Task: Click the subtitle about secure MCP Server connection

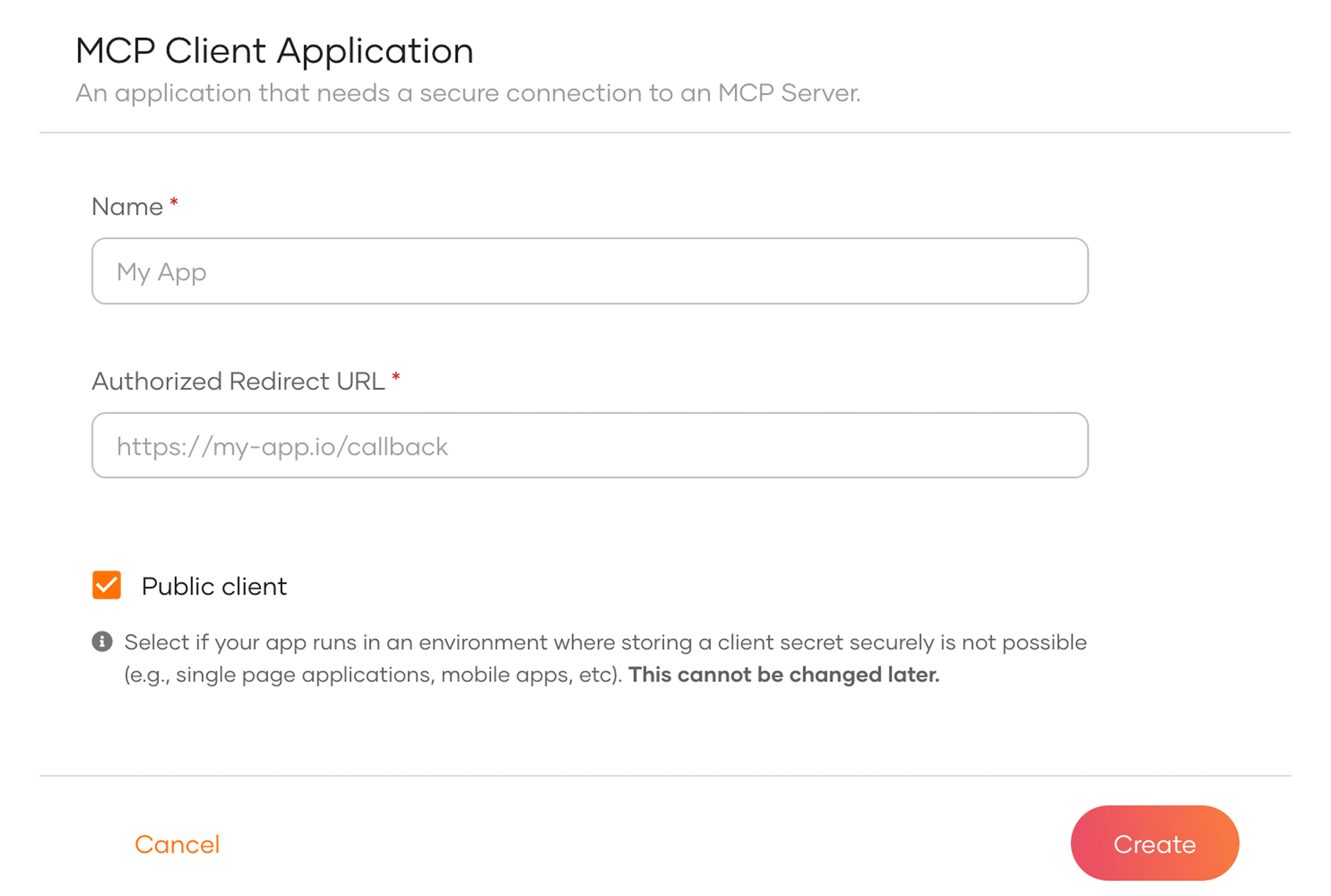Action: [x=468, y=93]
